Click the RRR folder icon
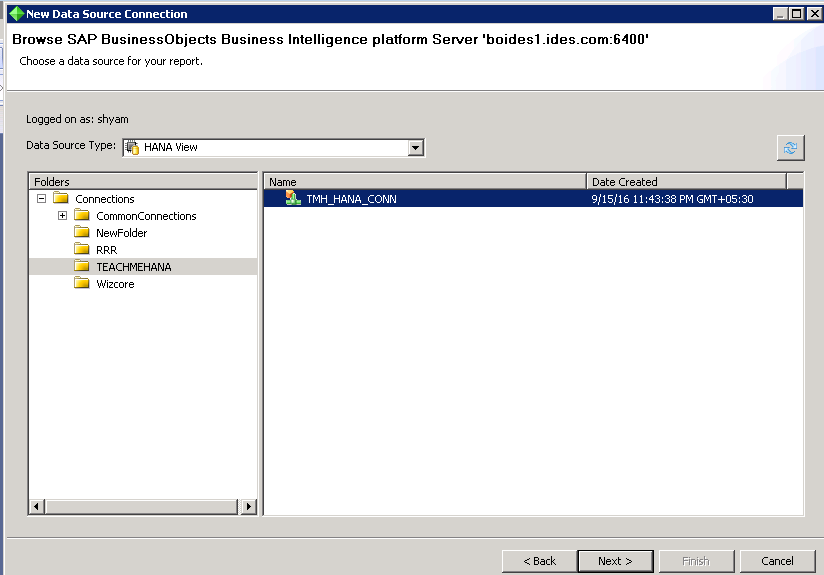This screenshot has height=575, width=824. (x=82, y=250)
